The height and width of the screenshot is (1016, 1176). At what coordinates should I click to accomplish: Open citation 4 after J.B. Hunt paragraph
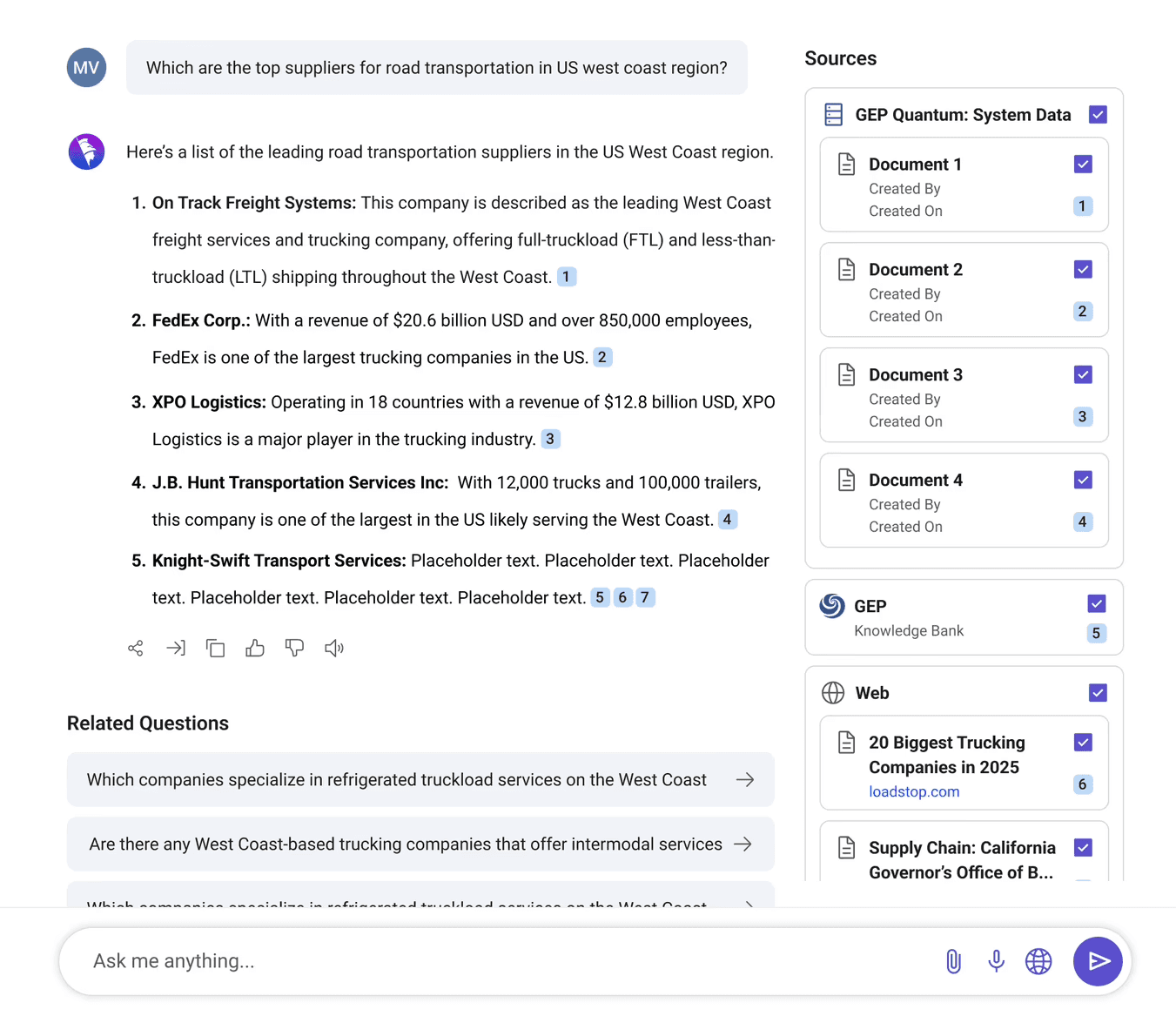[x=728, y=520]
